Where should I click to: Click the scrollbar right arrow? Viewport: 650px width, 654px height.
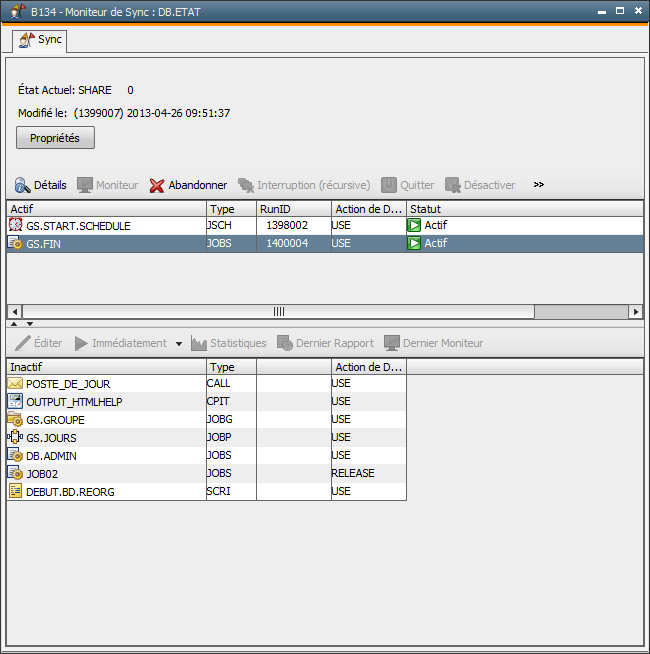click(x=635, y=312)
